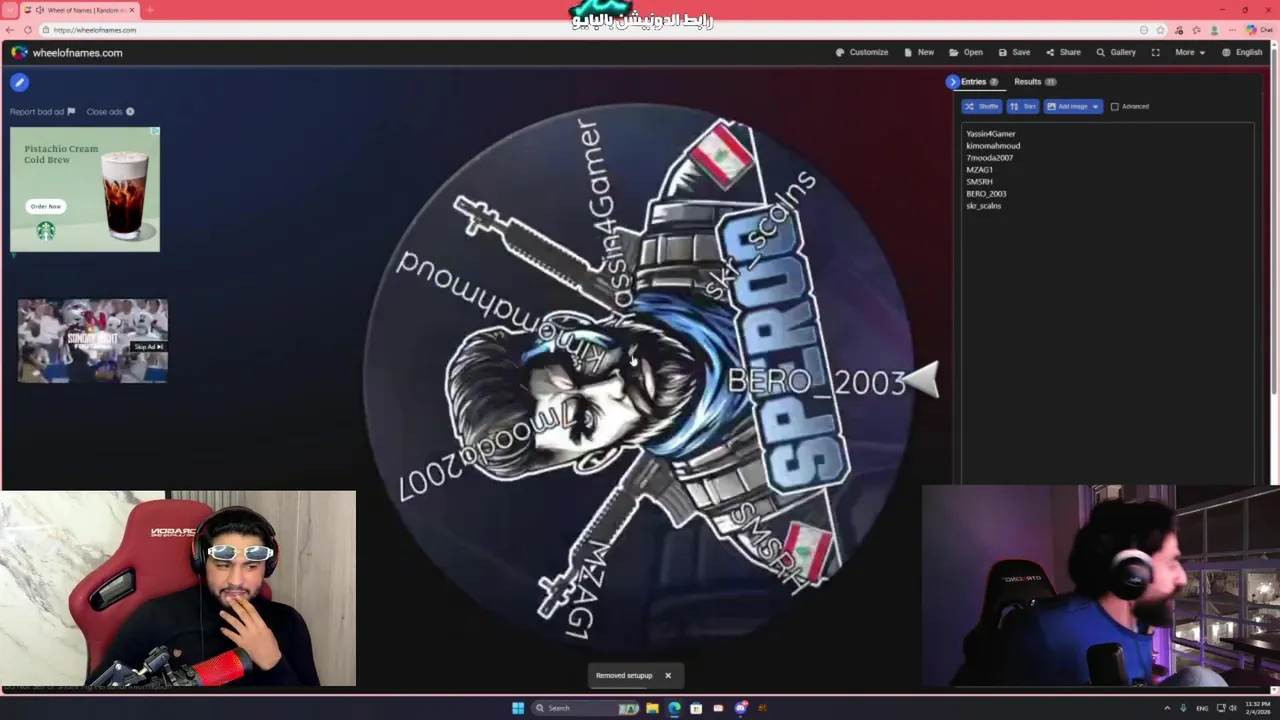Reload the page
The height and width of the screenshot is (720, 1280).
[x=28, y=30]
